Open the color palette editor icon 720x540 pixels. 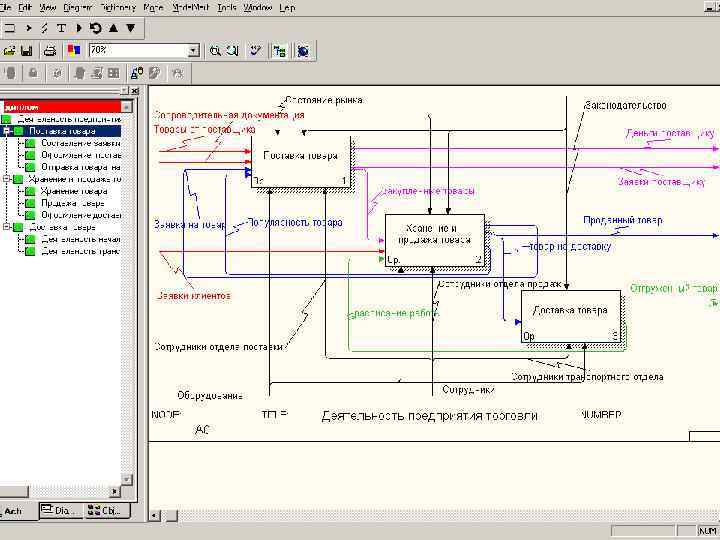(73, 50)
